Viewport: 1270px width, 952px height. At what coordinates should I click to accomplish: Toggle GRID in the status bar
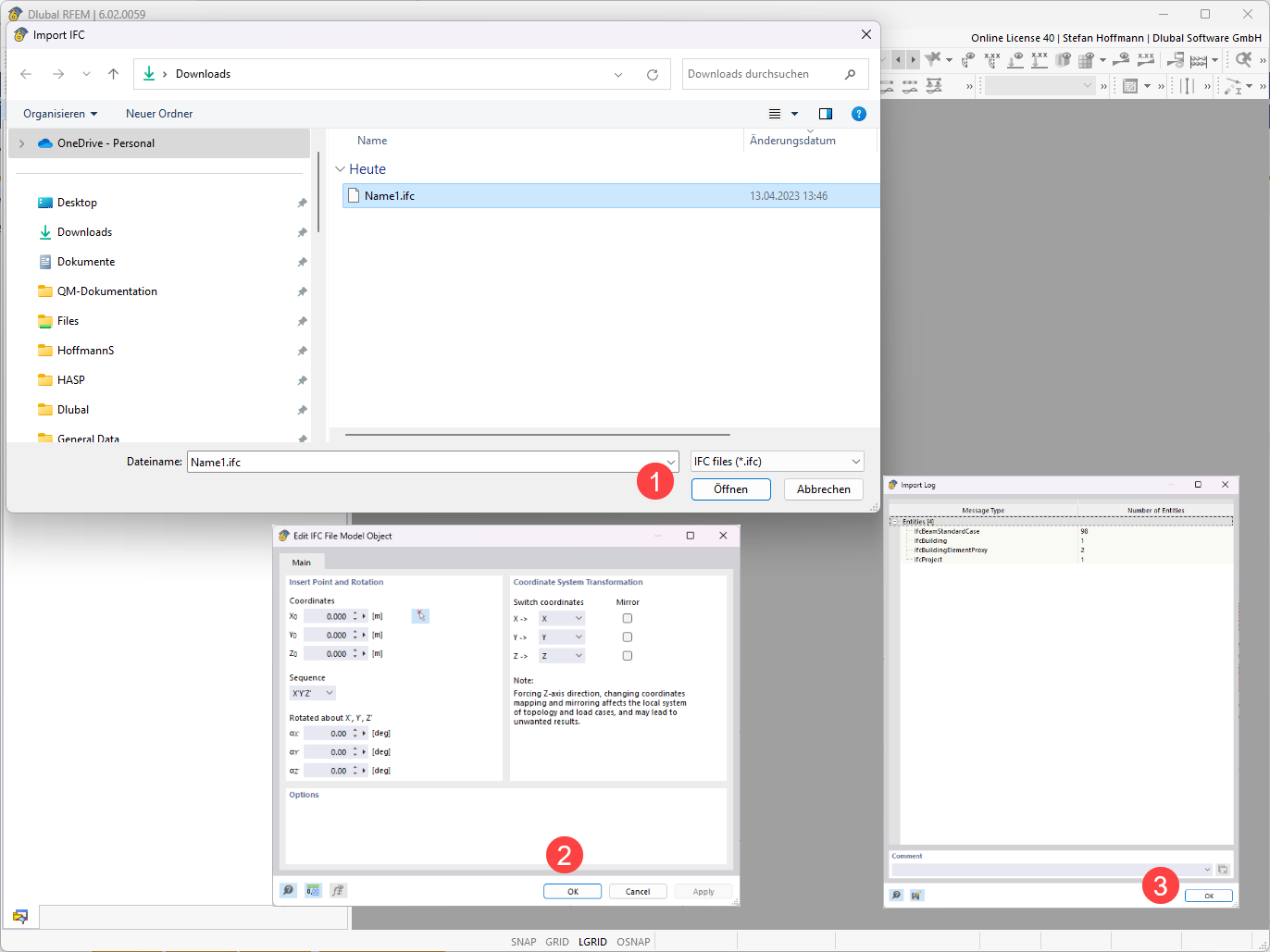(557, 942)
